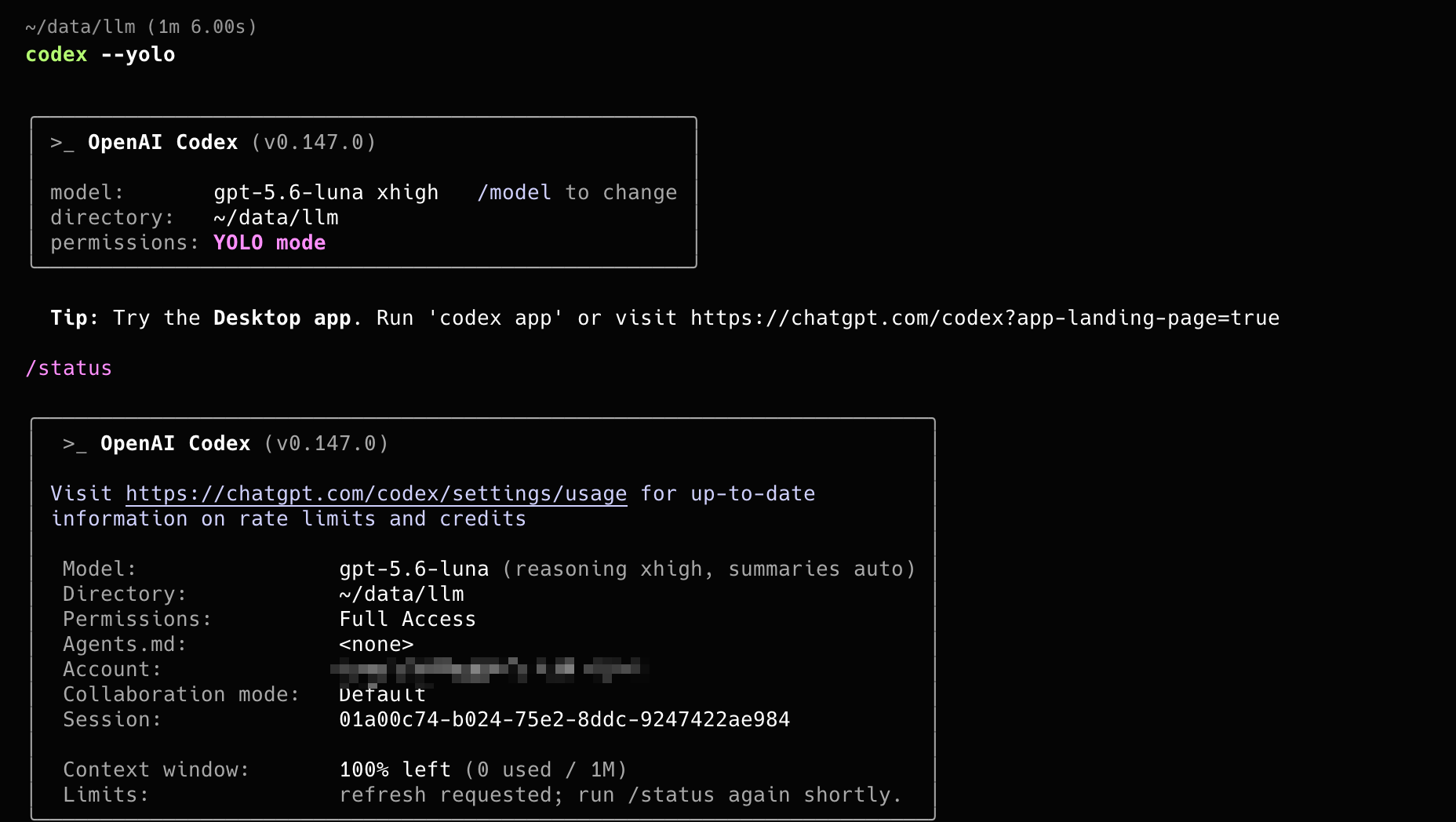Image resolution: width=1456 pixels, height=822 pixels.
Task: Click the /status command line
Action: pos(69,368)
